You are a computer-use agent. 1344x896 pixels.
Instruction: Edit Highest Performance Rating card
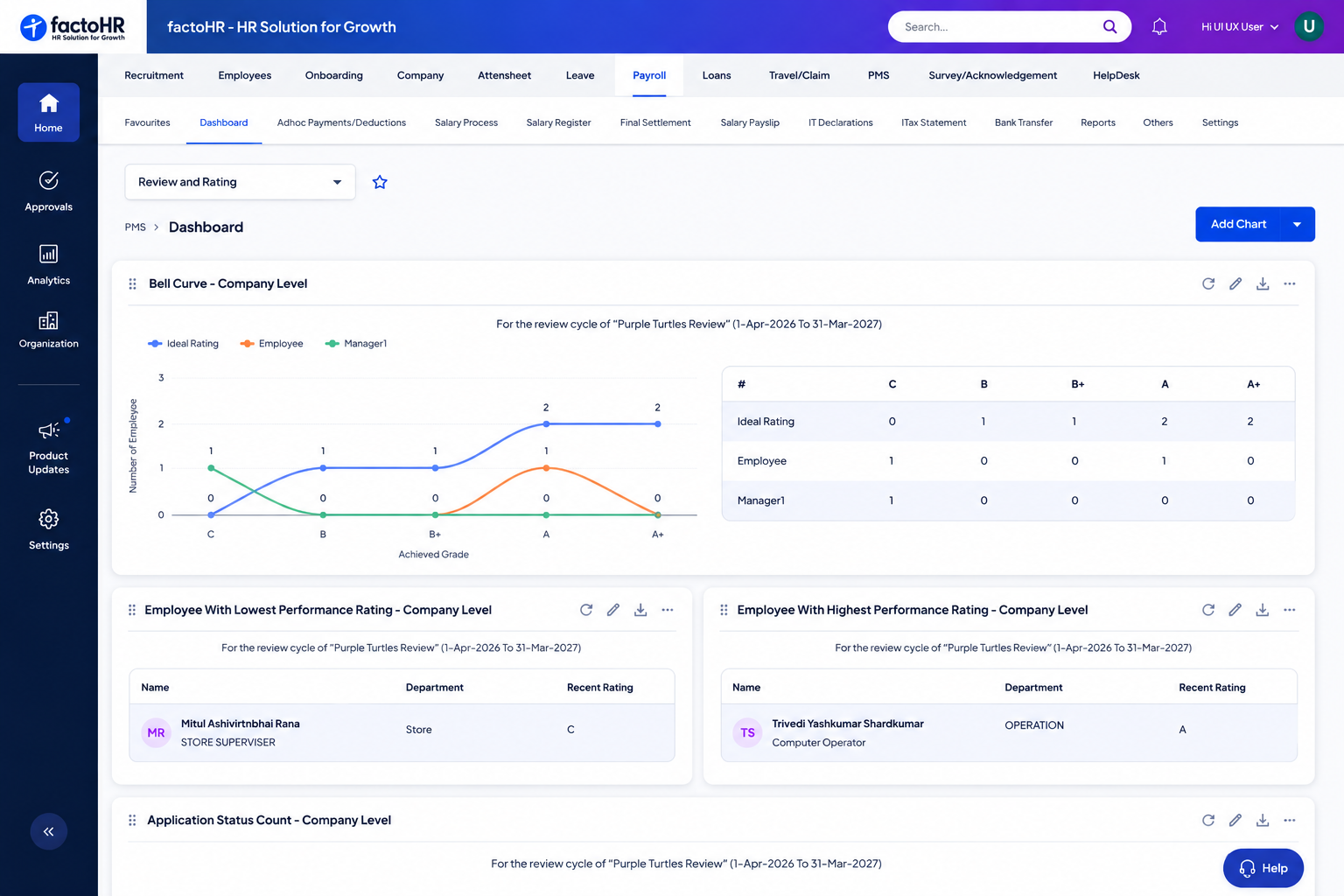pos(1235,610)
